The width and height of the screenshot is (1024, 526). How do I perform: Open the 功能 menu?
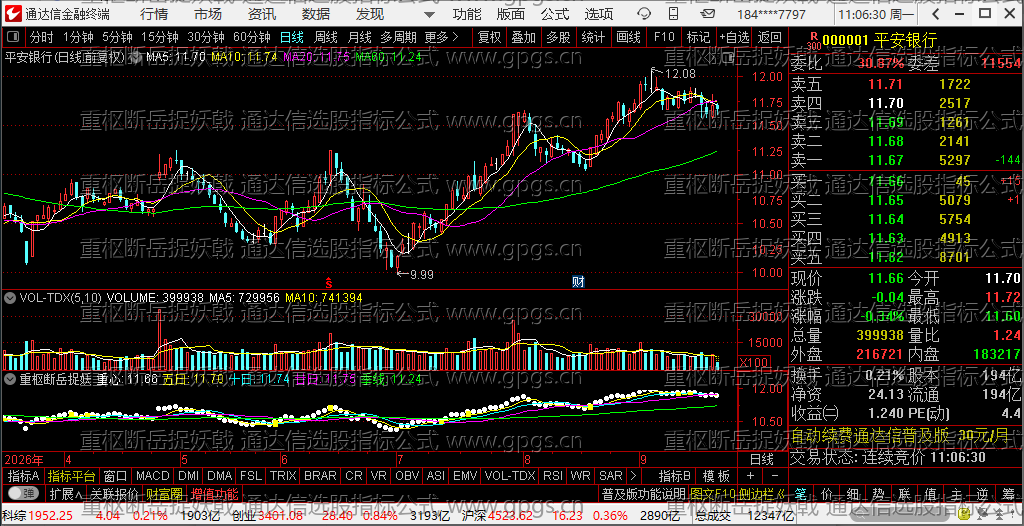click(467, 14)
